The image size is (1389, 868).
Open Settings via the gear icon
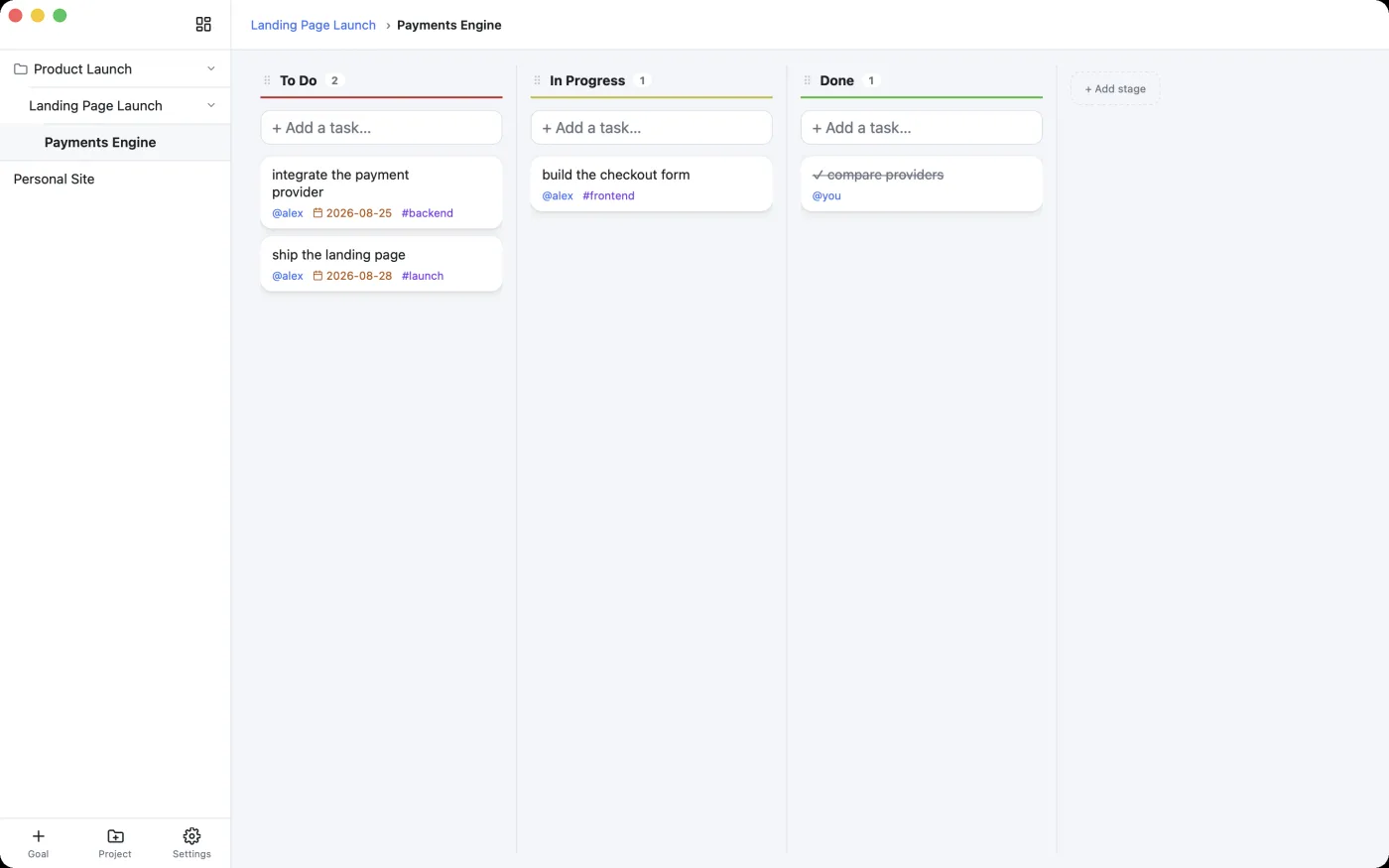click(191, 836)
